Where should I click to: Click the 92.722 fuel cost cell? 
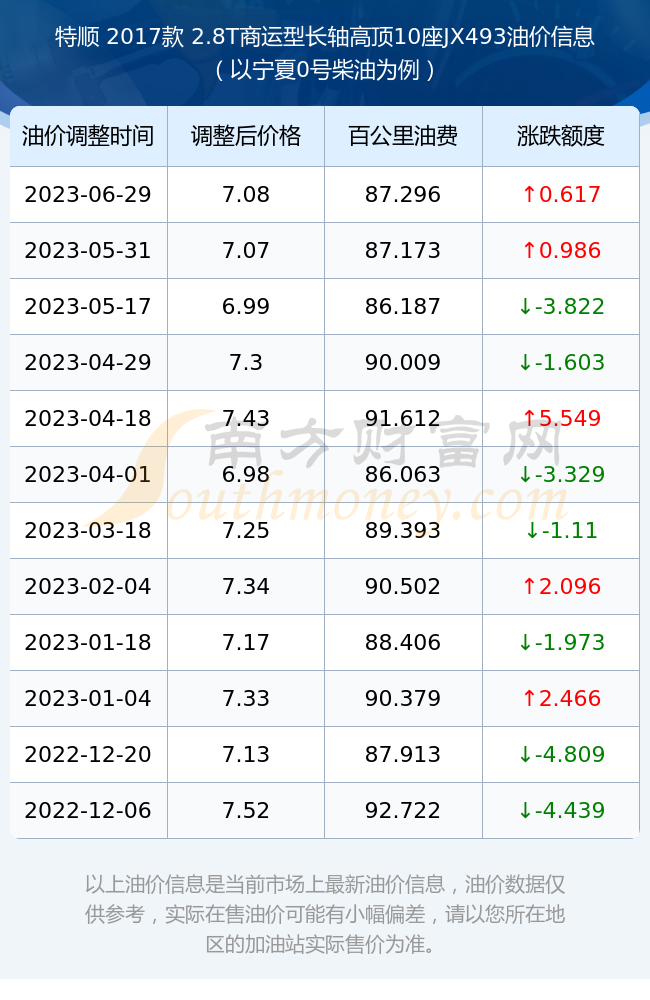[403, 811]
